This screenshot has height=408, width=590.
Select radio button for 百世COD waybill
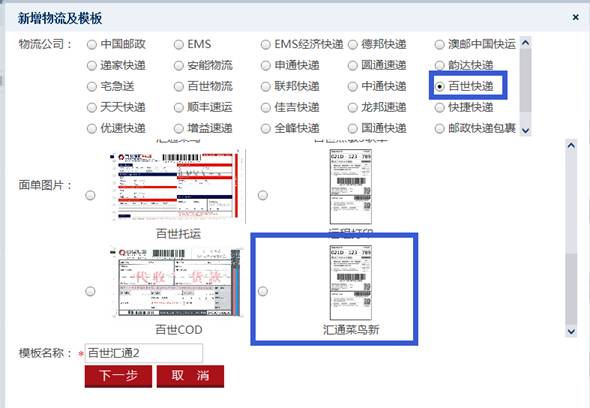[x=90, y=291]
